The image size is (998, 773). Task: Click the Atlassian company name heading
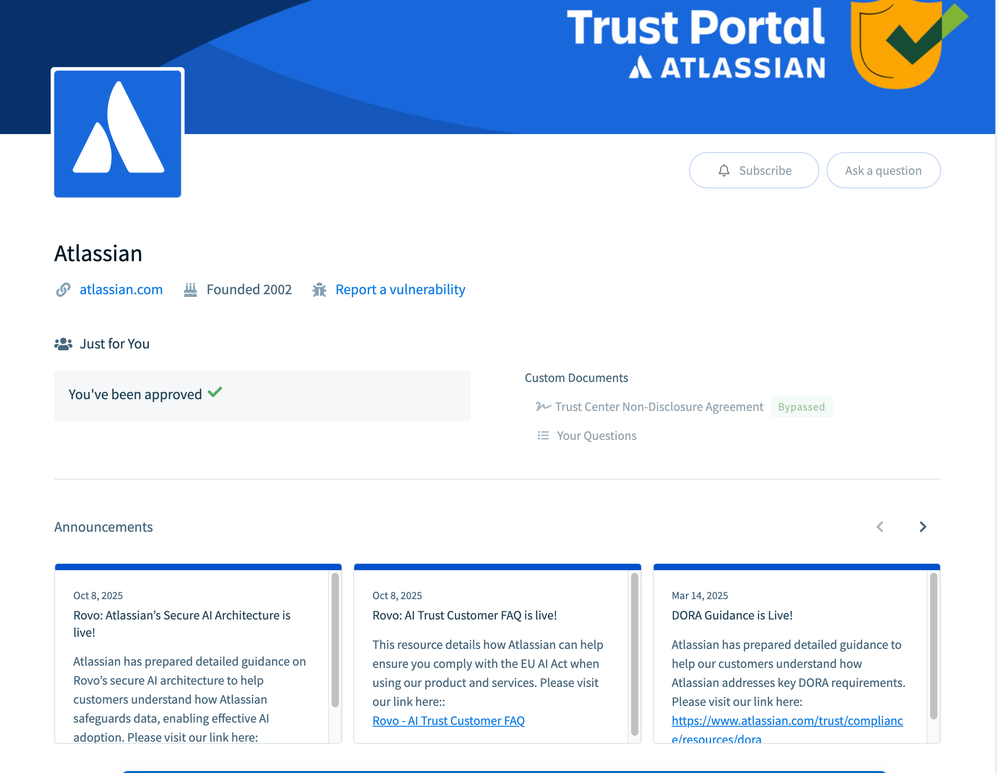pos(98,253)
